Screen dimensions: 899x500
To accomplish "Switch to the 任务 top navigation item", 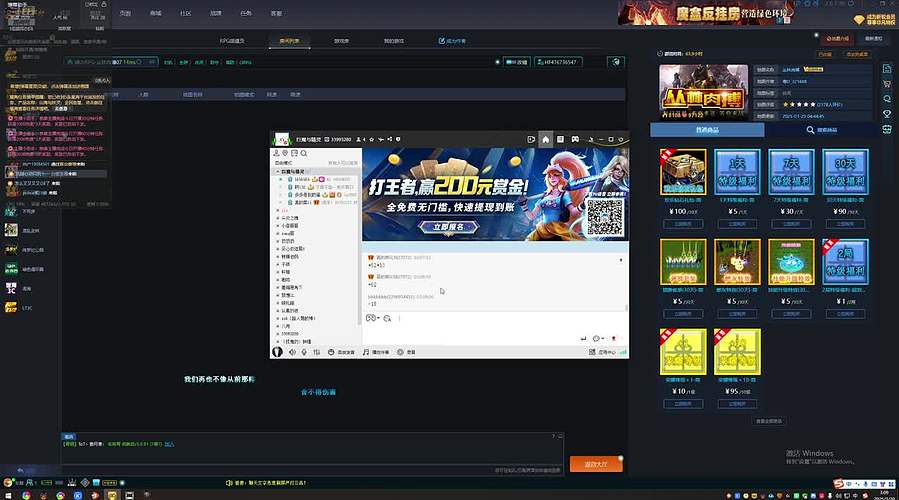I will [x=246, y=13].
